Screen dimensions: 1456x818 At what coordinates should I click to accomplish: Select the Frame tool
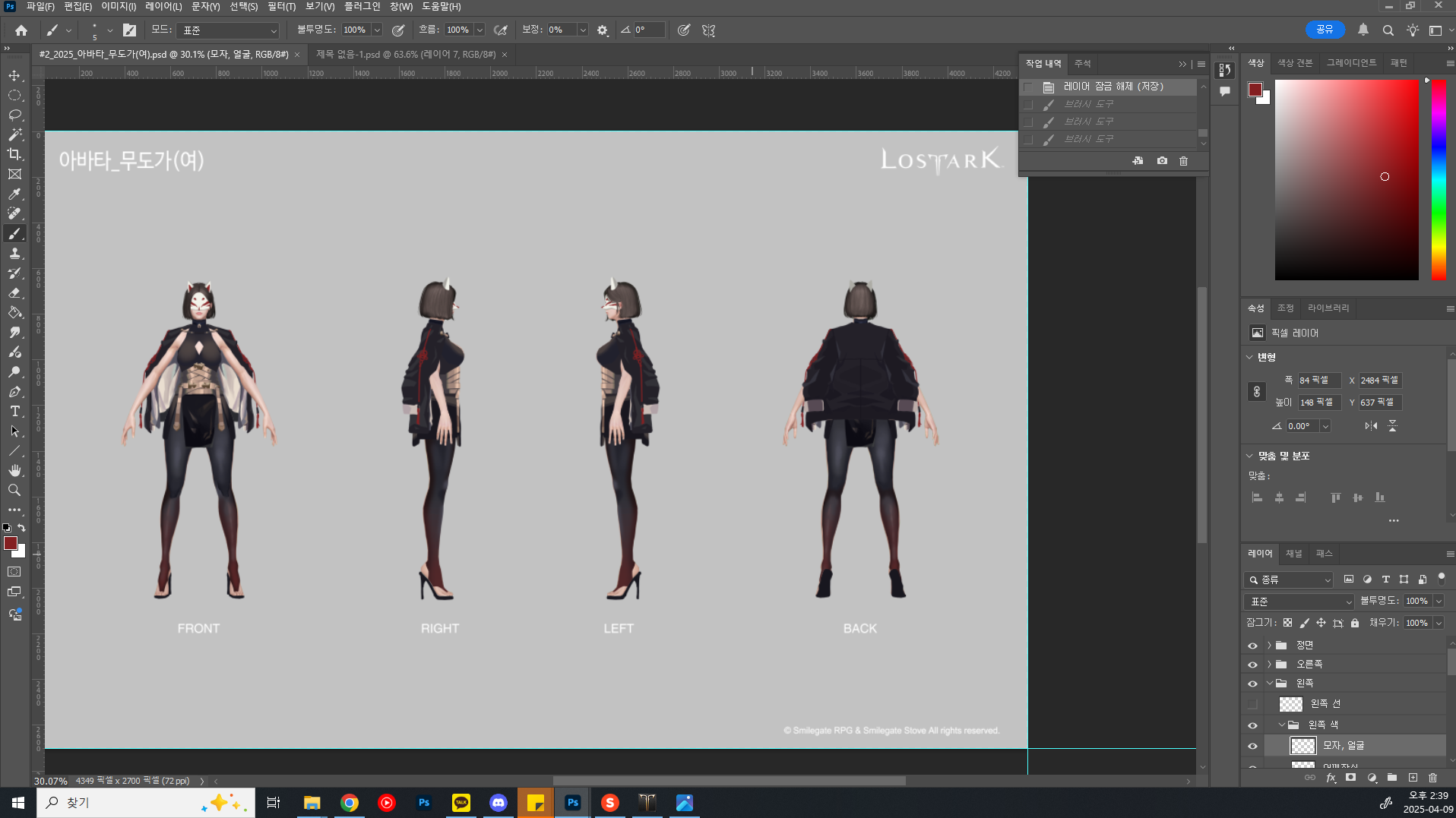14,175
